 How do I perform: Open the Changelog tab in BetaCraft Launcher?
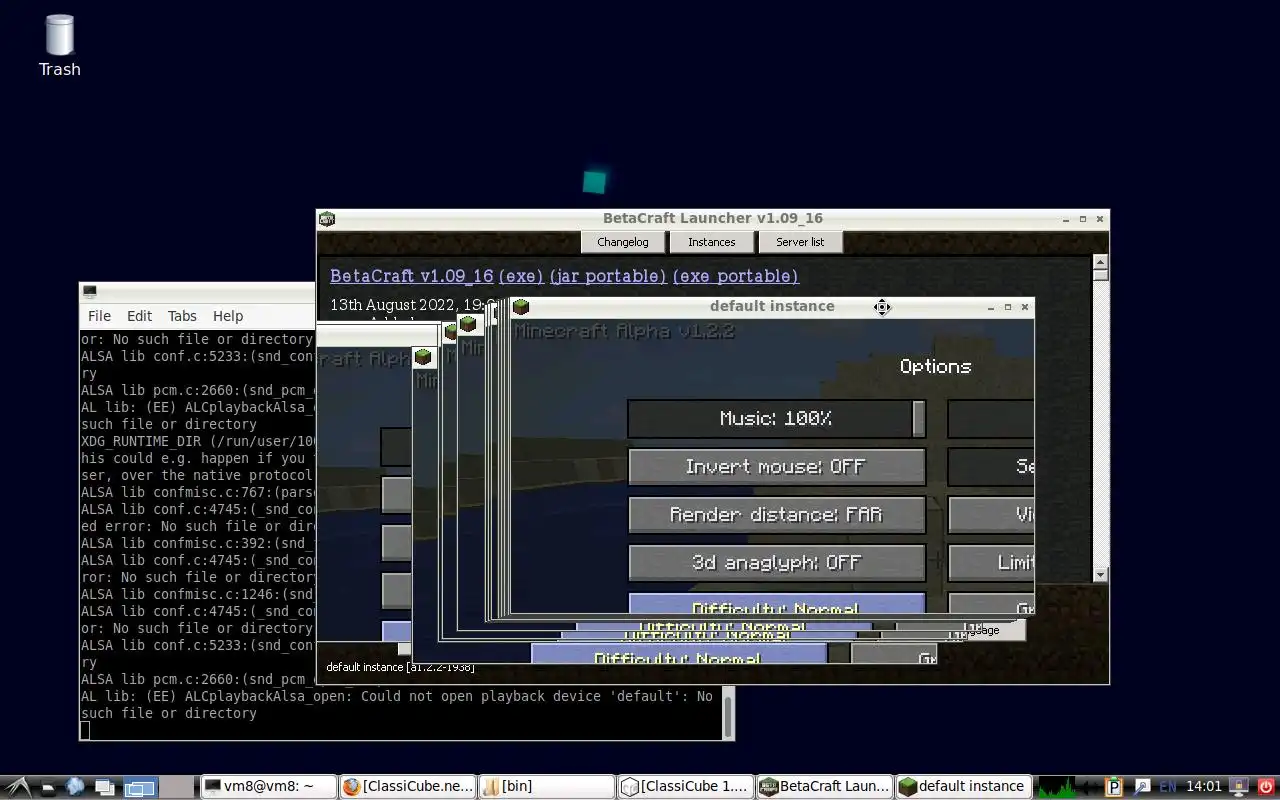tap(623, 242)
